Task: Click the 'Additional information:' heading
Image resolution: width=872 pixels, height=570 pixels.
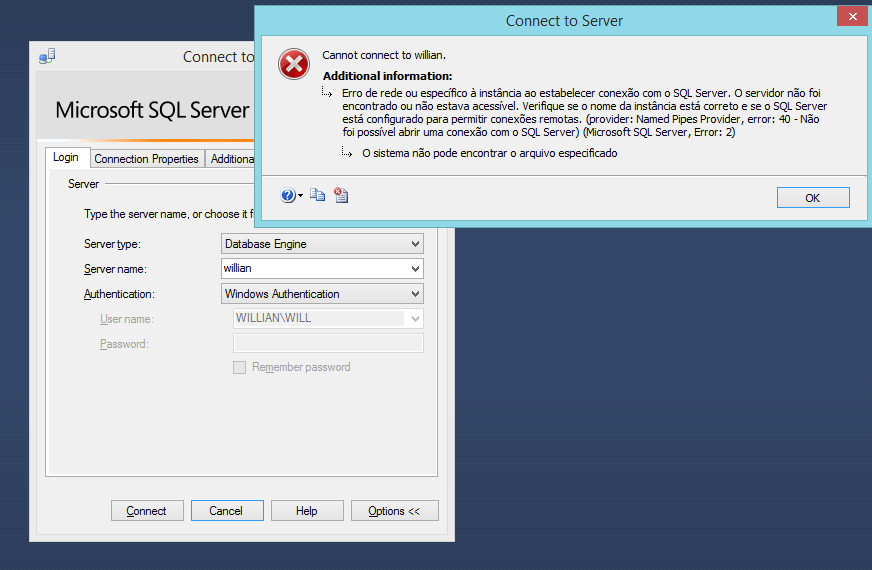Action: [x=388, y=76]
